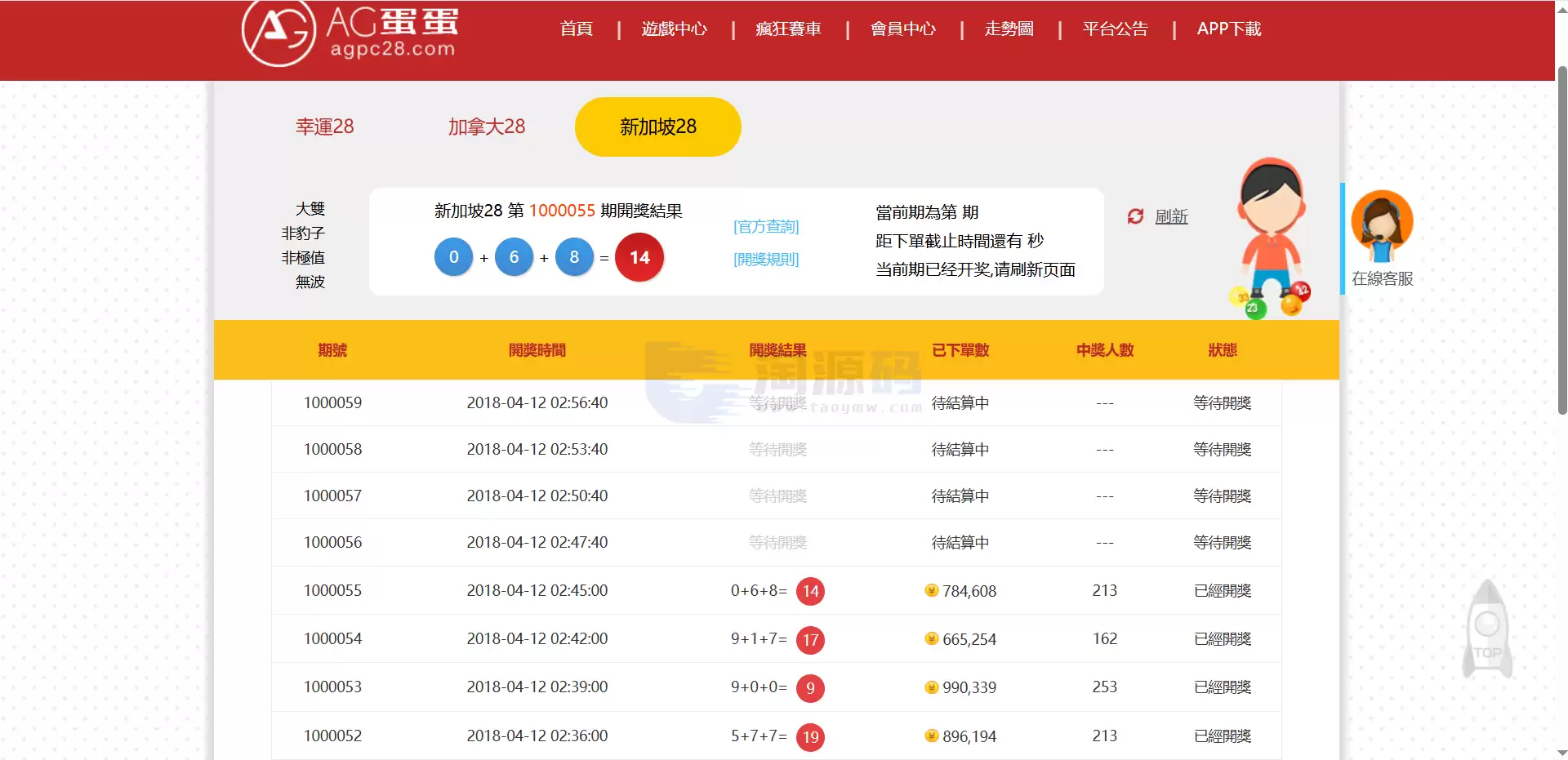1568x760 pixels.
Task: Click period number 1000057 in the table
Action: [333, 496]
